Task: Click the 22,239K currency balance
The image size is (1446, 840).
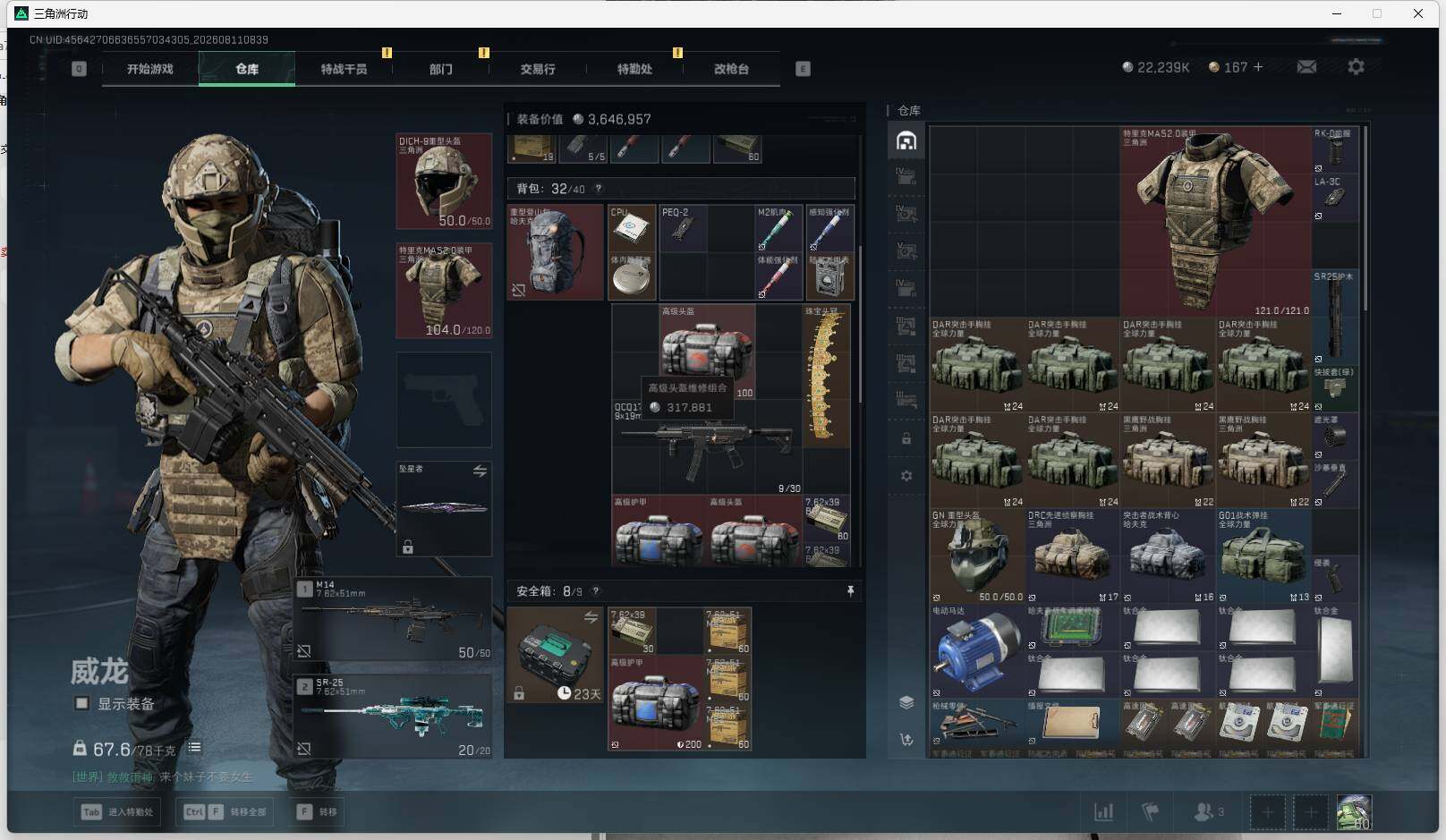Action: pyautogui.click(x=1155, y=67)
